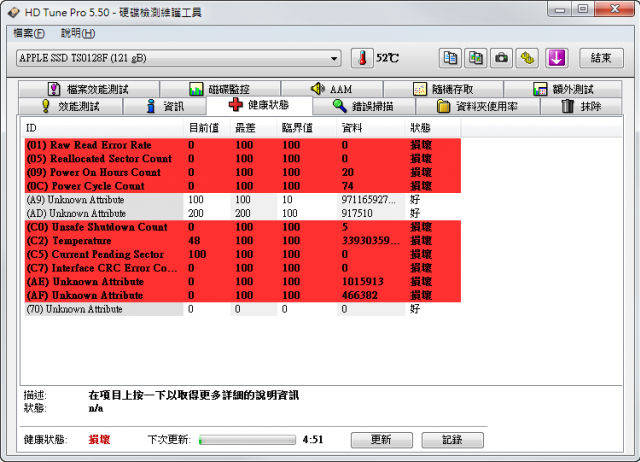Click the copy text to clipboard icon
This screenshot has width=640, height=462.
[450, 58]
